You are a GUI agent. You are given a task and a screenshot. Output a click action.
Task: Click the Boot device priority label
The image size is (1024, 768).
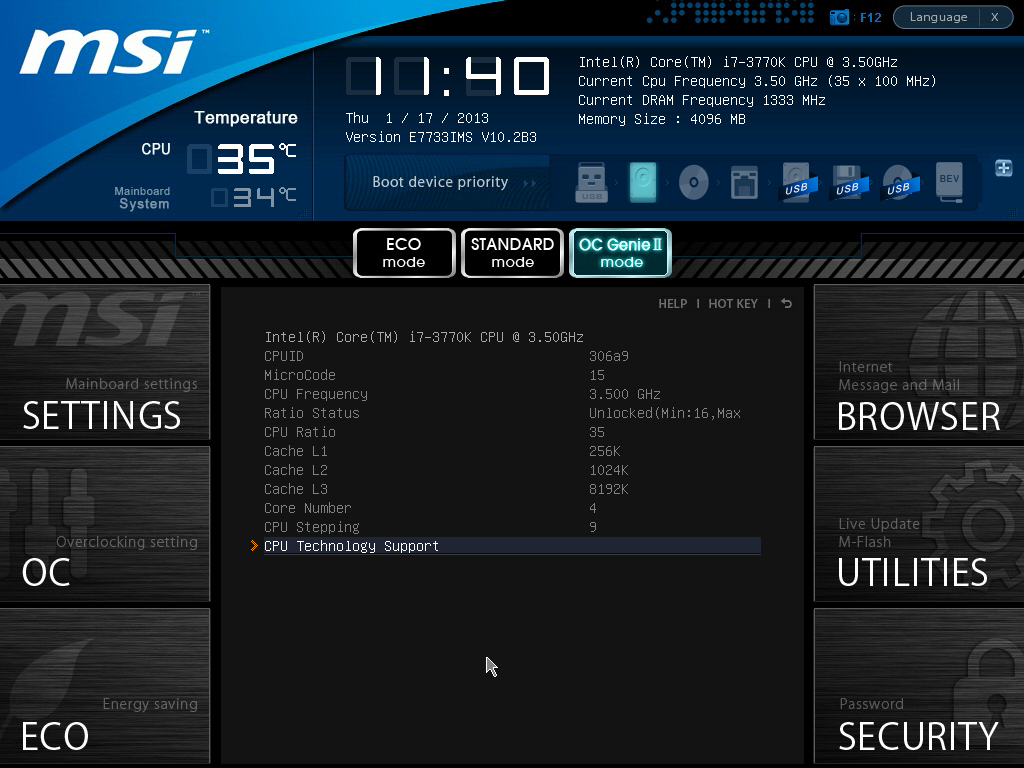tap(440, 182)
